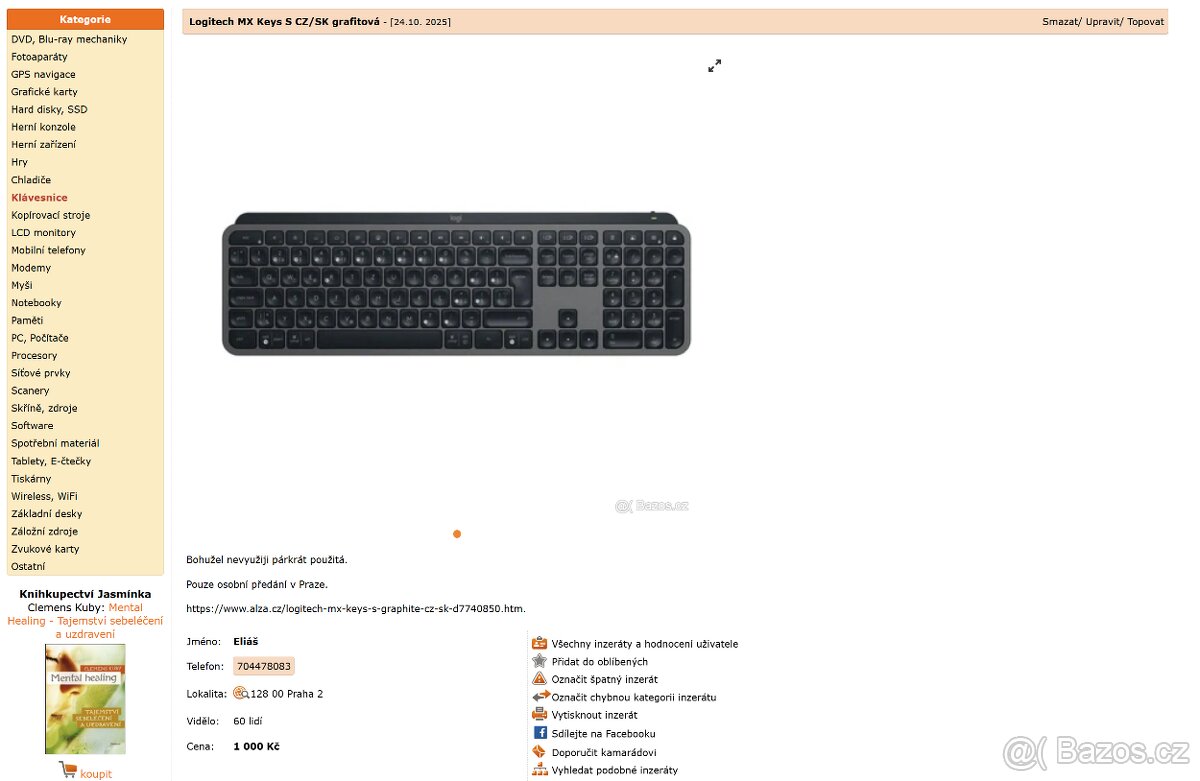Click the Vyhledat podobné inzeráty icon
Screen dimensions: 1200x781
click(540, 769)
